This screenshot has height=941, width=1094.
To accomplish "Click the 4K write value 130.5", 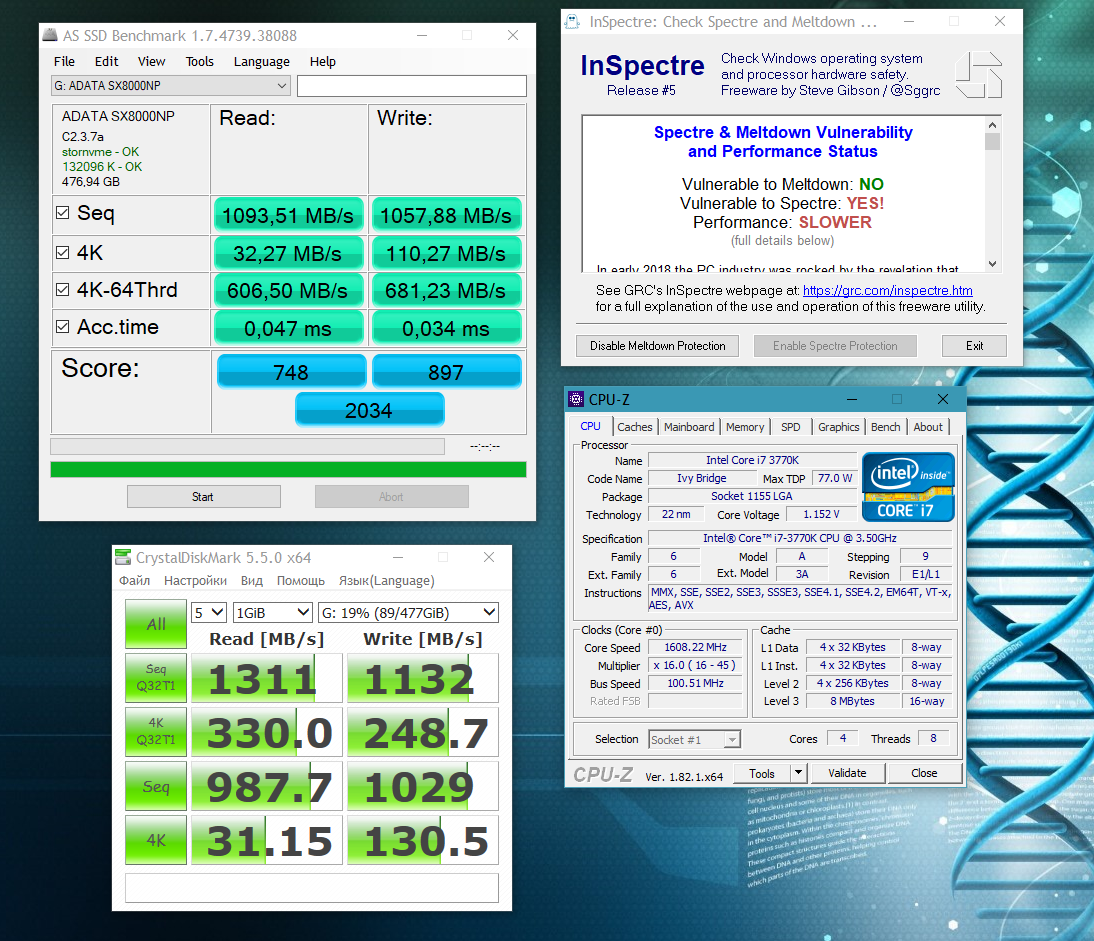I will click(423, 841).
